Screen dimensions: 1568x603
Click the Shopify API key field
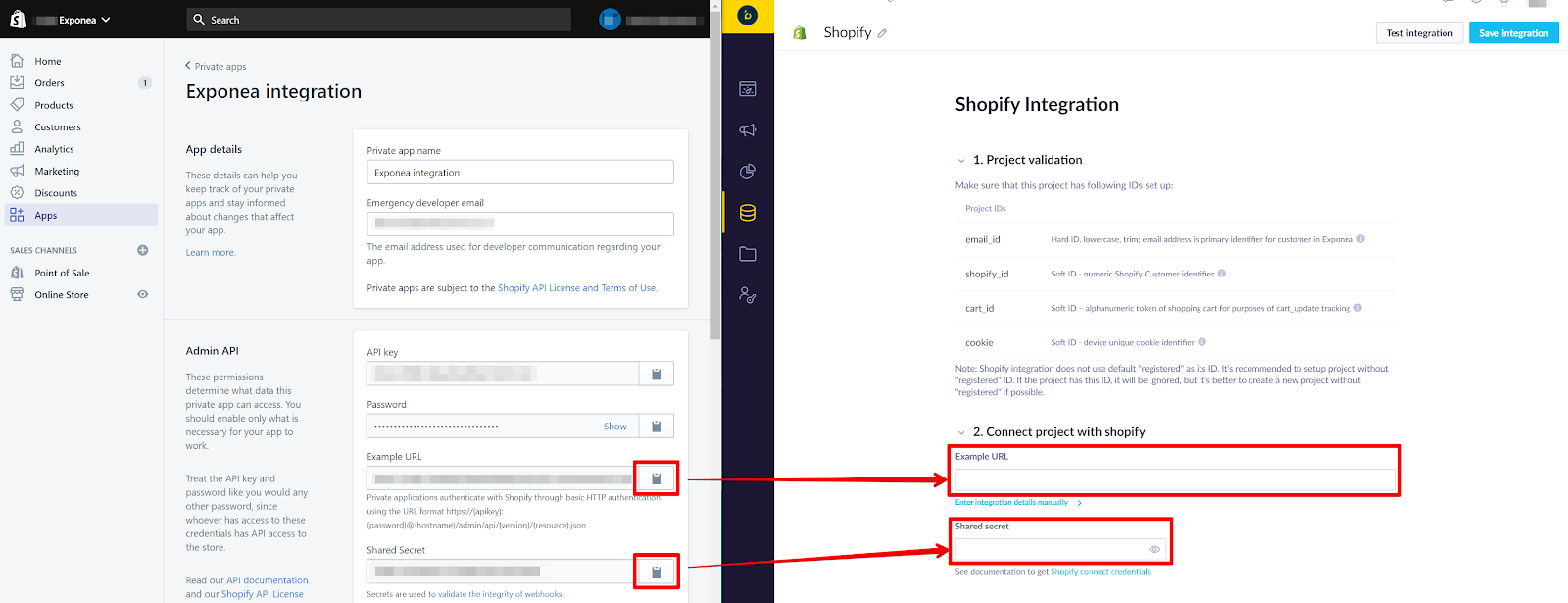(x=503, y=374)
